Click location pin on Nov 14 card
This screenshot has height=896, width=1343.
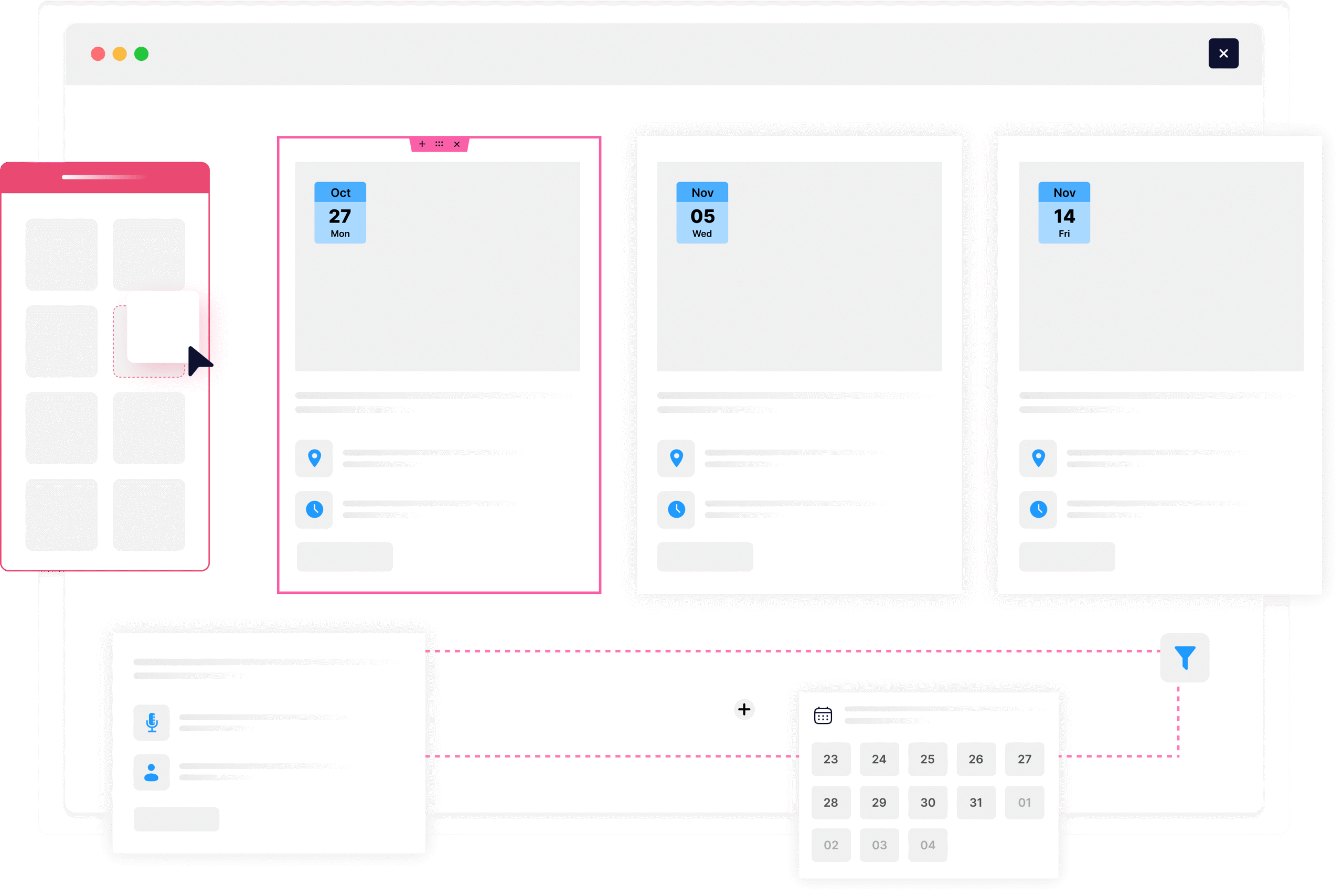(x=1038, y=458)
